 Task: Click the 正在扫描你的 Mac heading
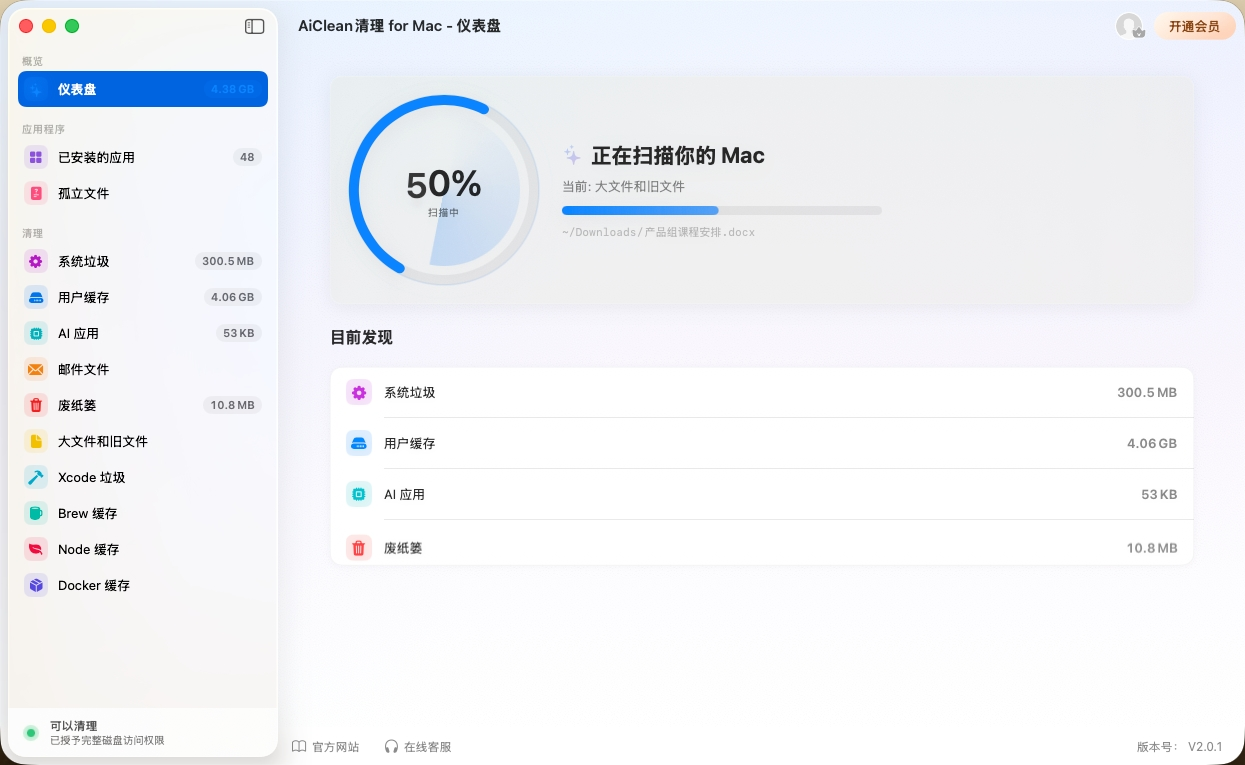point(678,155)
